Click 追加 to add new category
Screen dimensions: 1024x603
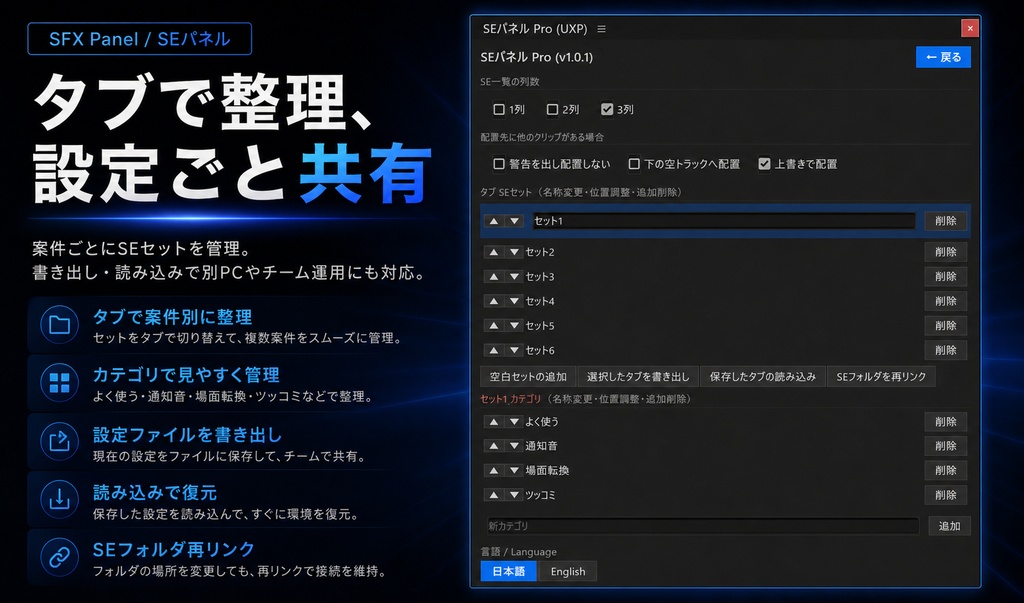950,526
